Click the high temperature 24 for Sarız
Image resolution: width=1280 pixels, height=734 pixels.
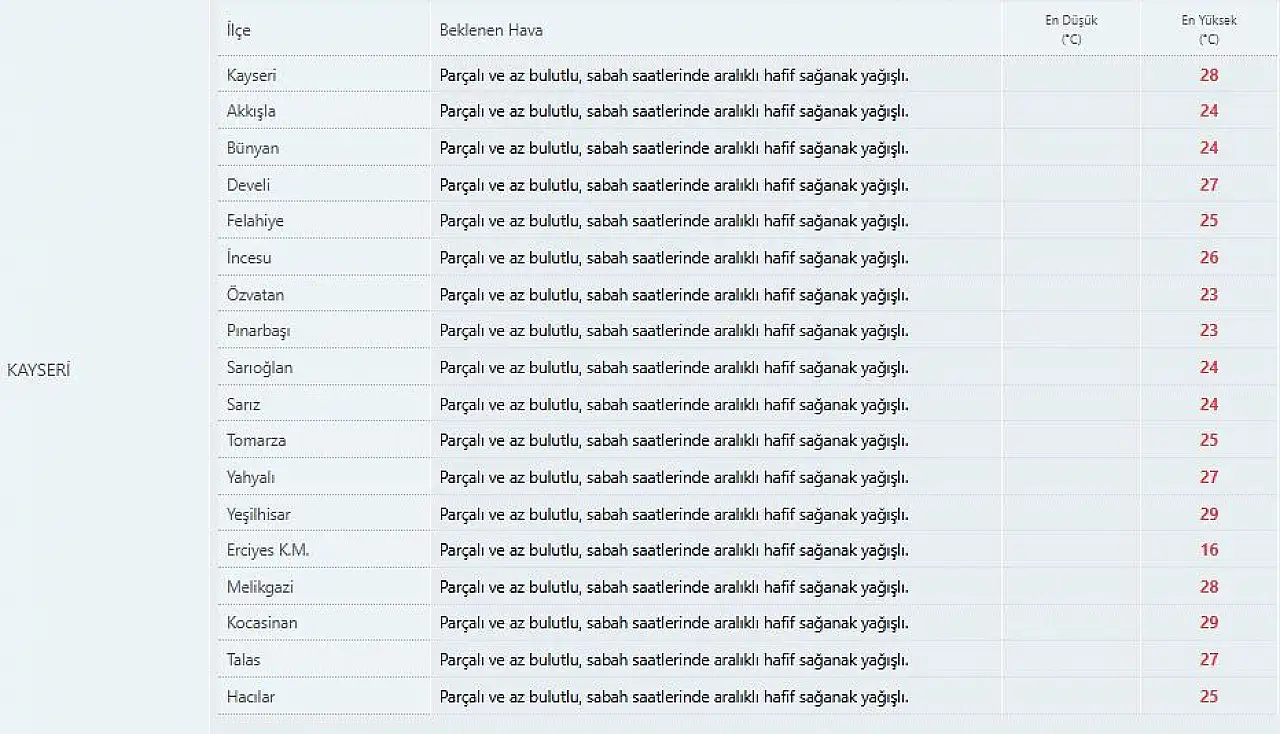[x=1209, y=405]
